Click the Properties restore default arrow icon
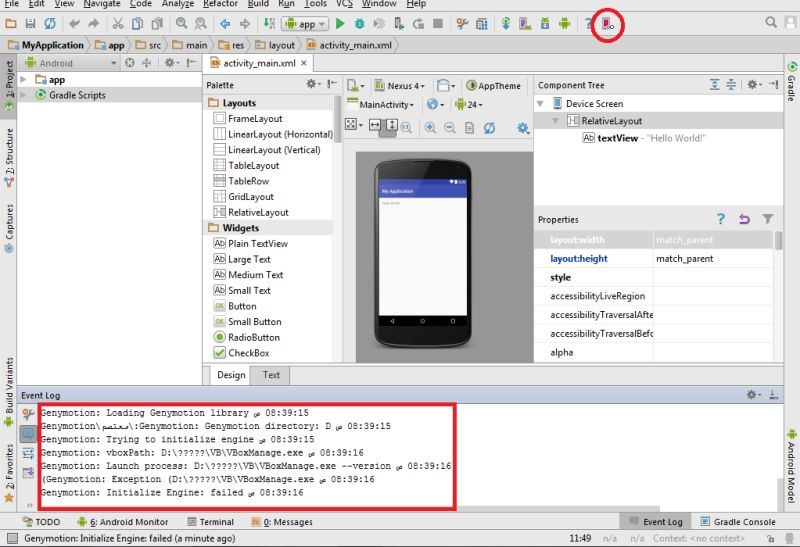The width and height of the screenshot is (800, 547). point(744,219)
